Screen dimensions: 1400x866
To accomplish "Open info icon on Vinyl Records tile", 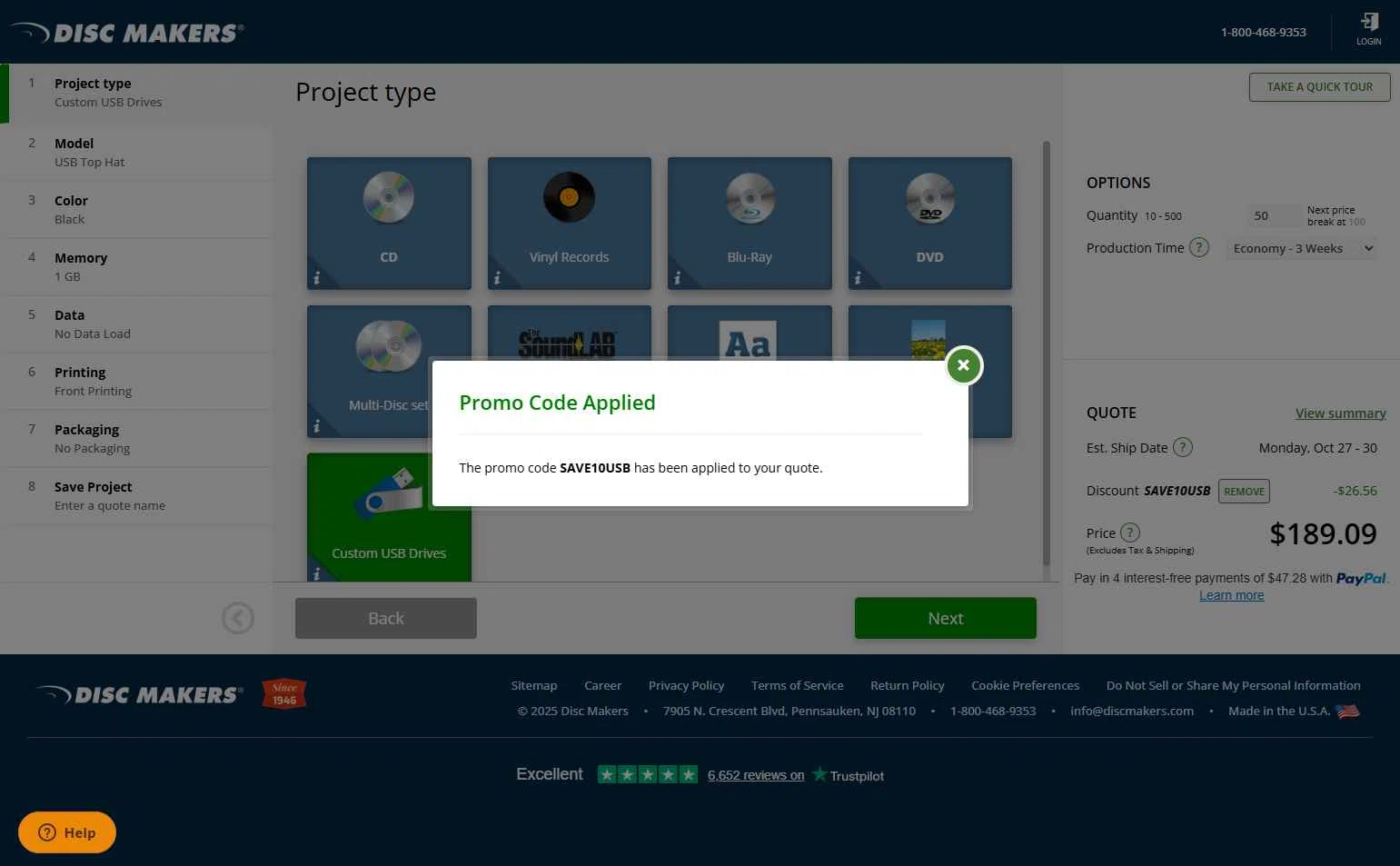I will [497, 279].
